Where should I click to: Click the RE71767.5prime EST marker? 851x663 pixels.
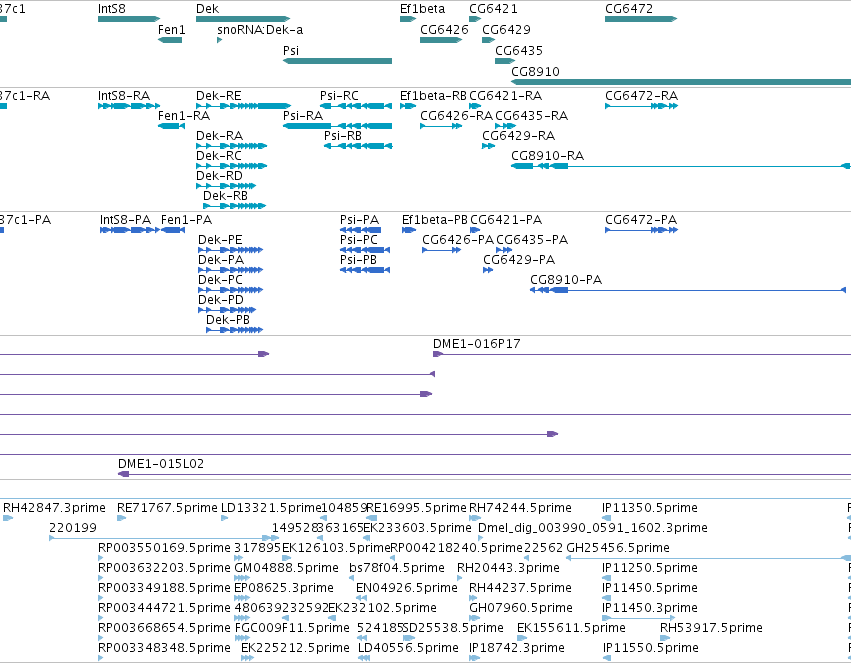tap(122, 518)
